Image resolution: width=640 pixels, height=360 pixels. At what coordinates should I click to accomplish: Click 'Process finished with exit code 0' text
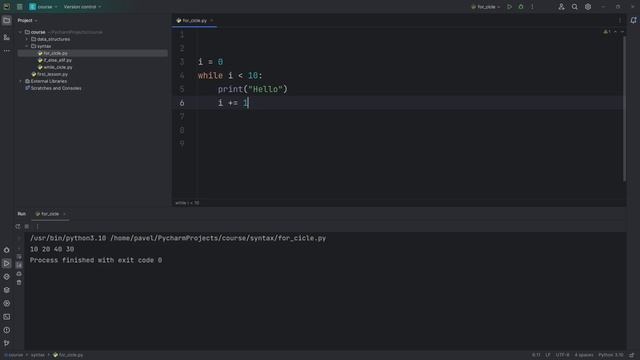coord(96,260)
